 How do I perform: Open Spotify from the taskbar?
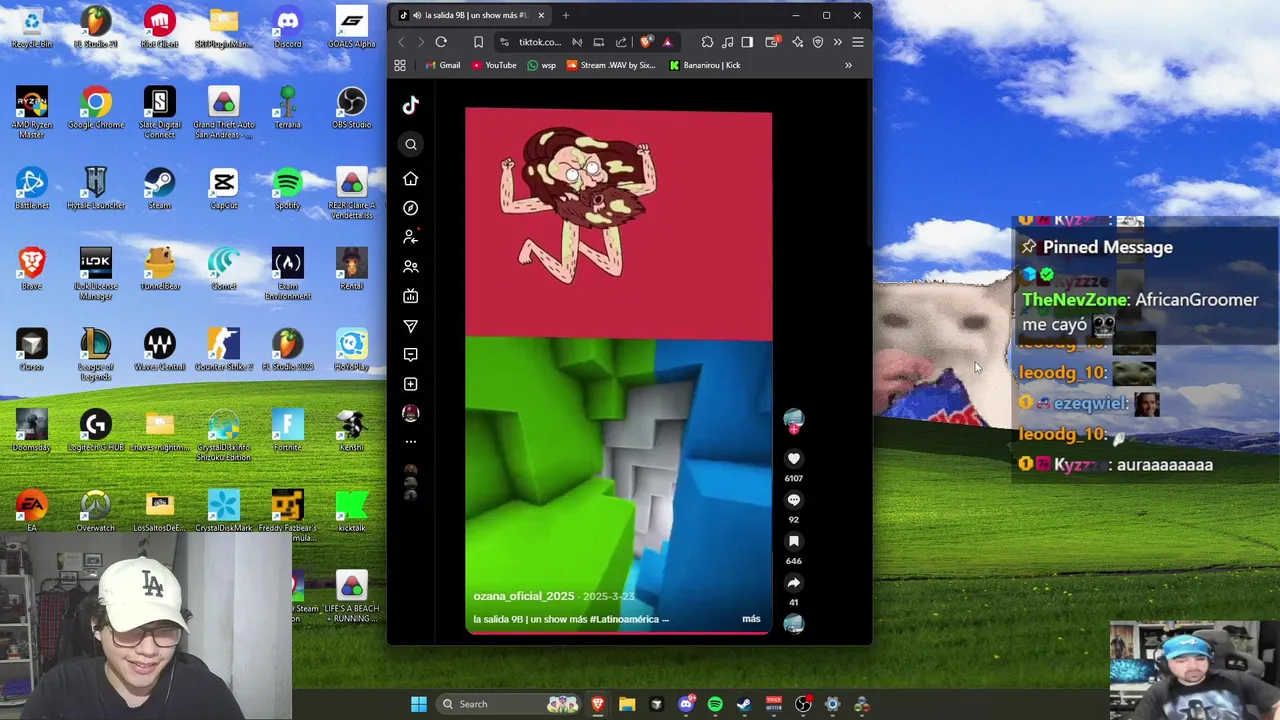[715, 704]
